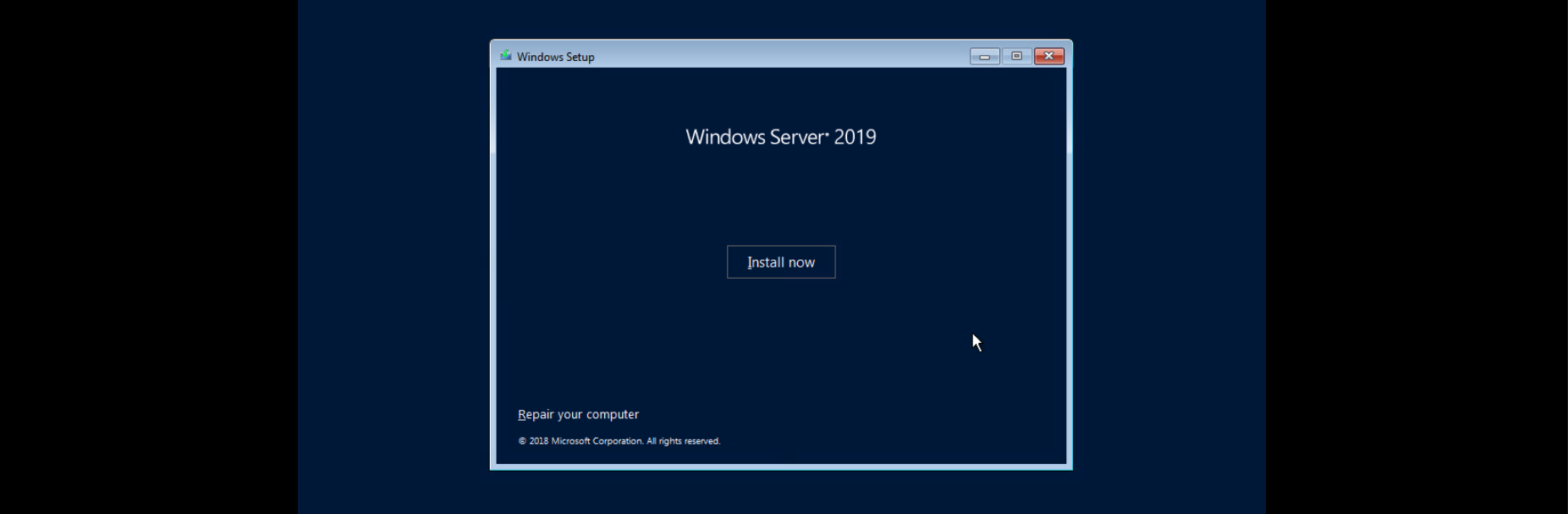Viewport: 1568px width, 514px height.
Task: Click the Windows Setup title text
Action: [556, 58]
